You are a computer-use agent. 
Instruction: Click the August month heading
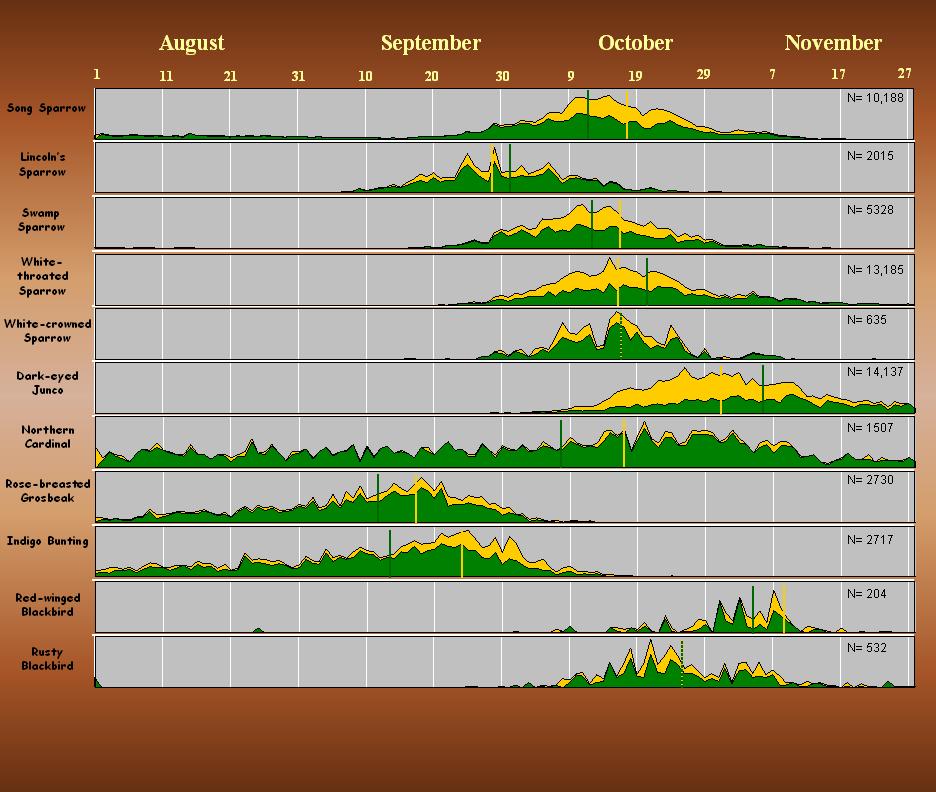point(191,43)
